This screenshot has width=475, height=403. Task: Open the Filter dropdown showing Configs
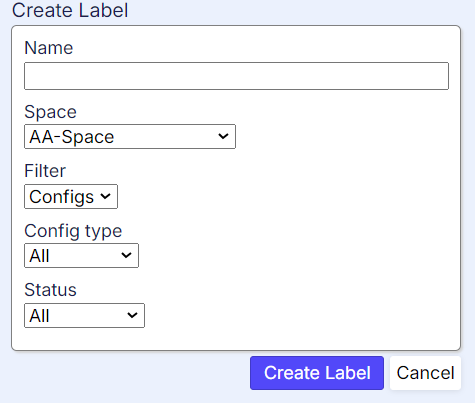(71, 196)
